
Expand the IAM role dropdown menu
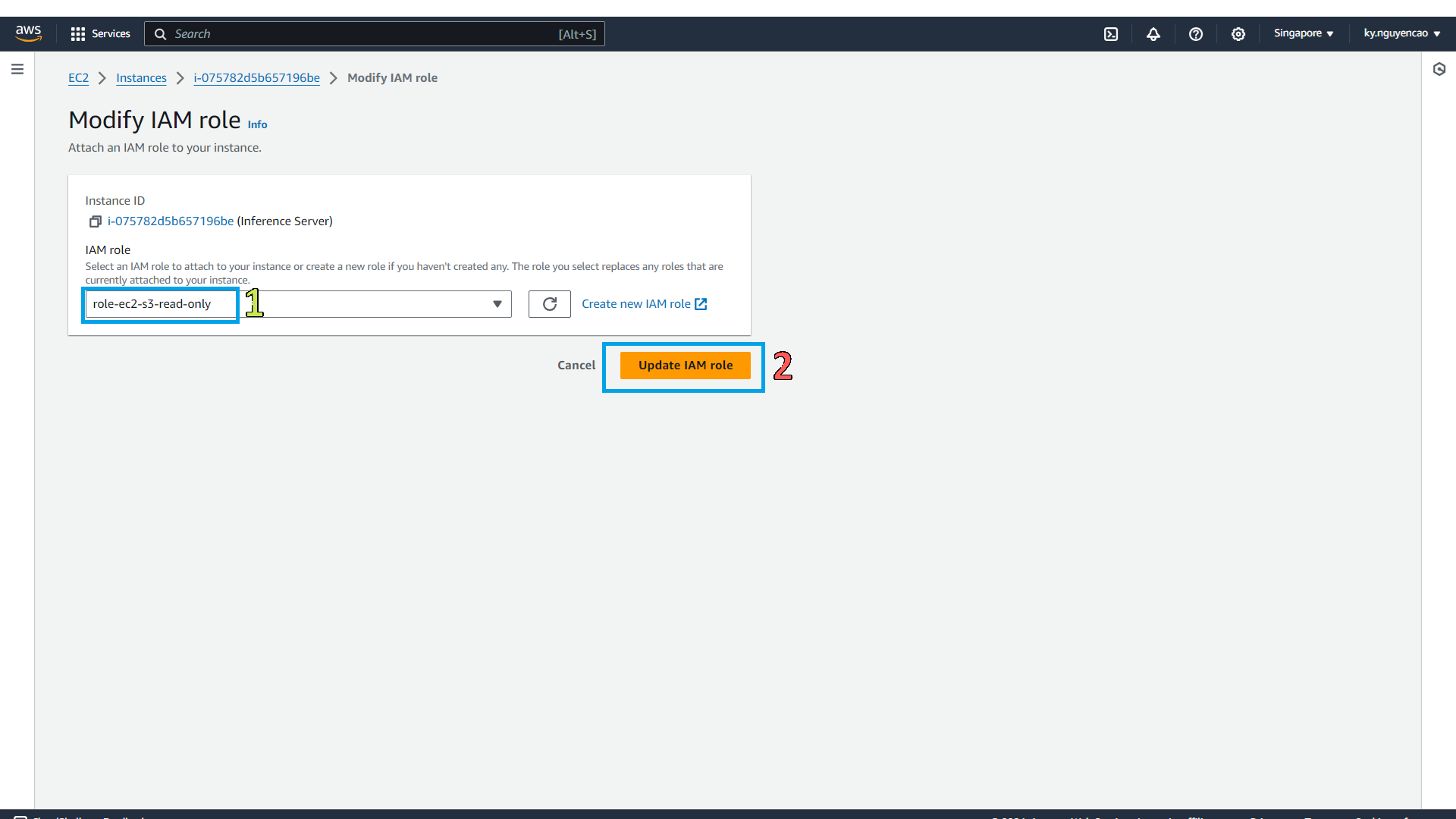tap(497, 303)
